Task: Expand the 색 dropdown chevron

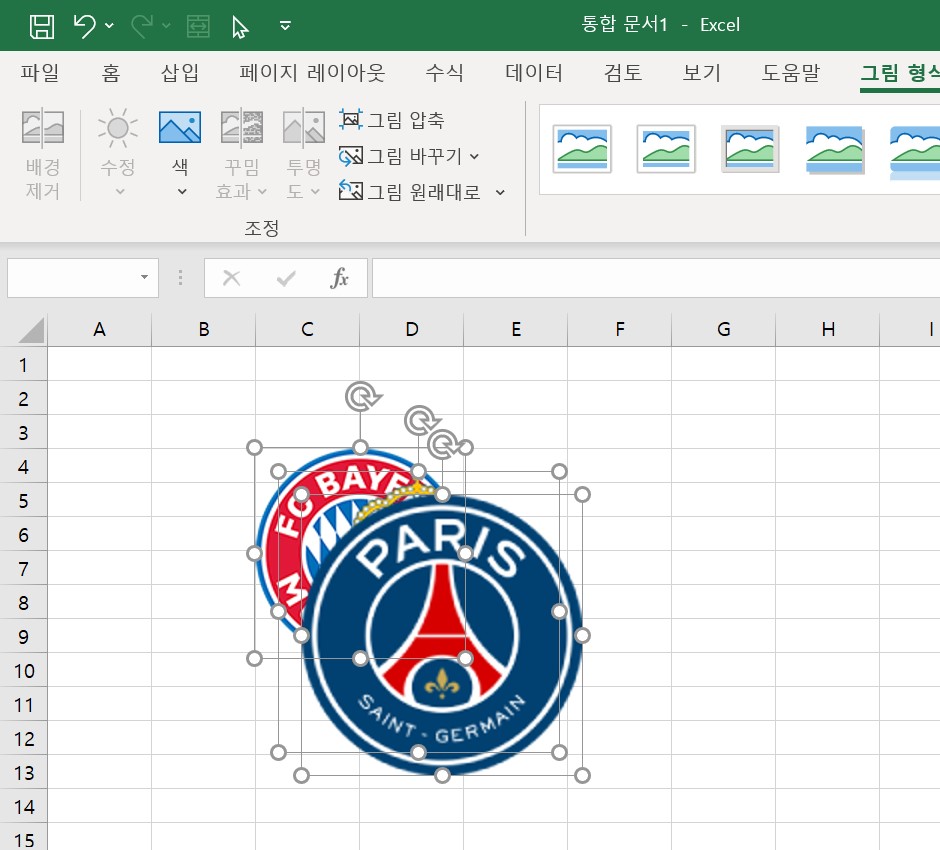Action: (182, 192)
